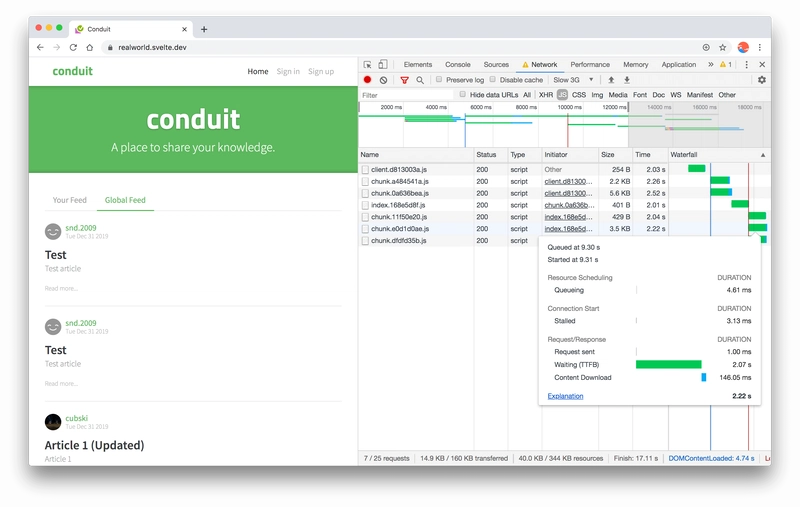Go forward with browser forward arrow

57,47
